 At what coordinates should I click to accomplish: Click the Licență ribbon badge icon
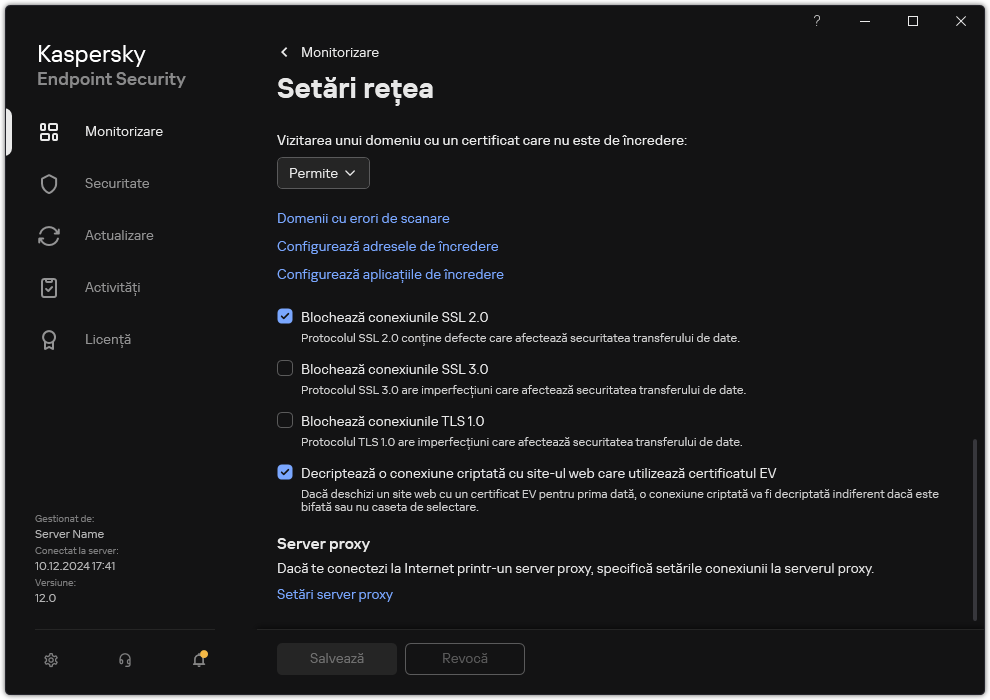tap(49, 340)
